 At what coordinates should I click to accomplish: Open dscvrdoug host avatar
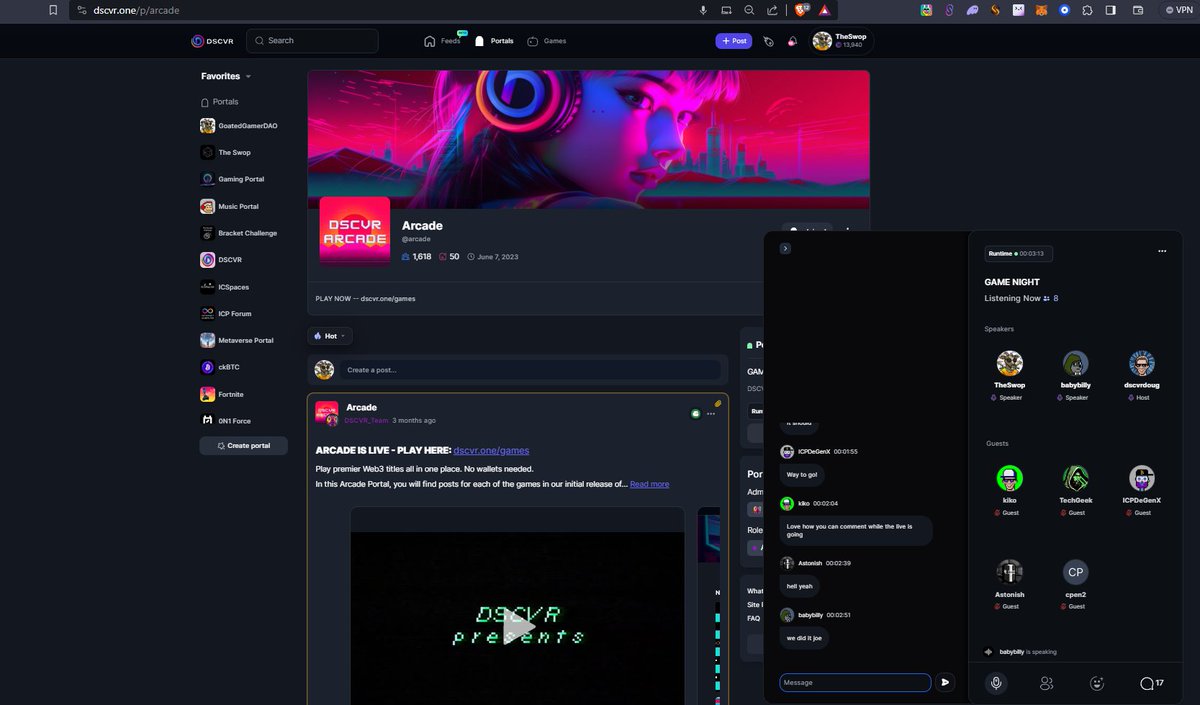(x=1142, y=363)
